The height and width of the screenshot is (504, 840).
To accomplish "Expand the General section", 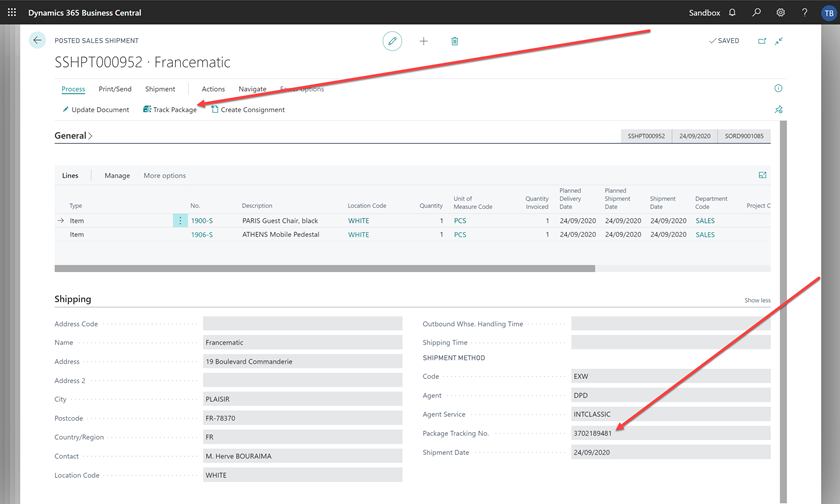I will click(x=73, y=136).
